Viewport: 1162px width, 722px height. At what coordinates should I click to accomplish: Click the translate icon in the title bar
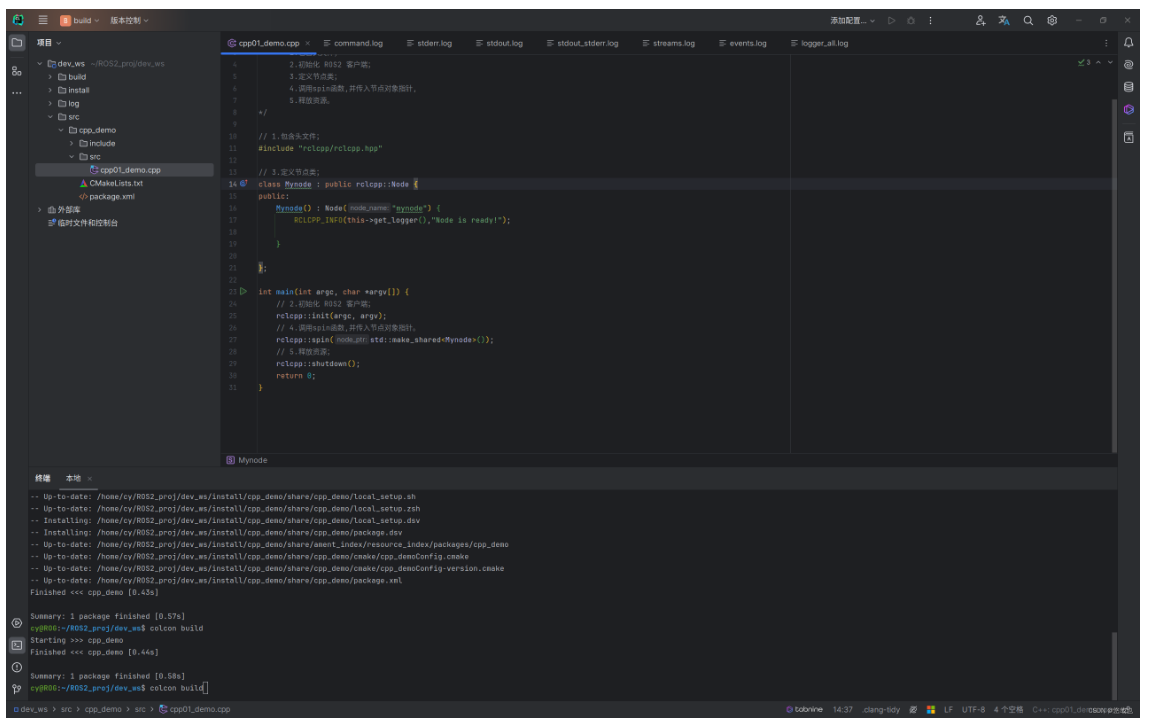(x=1004, y=20)
